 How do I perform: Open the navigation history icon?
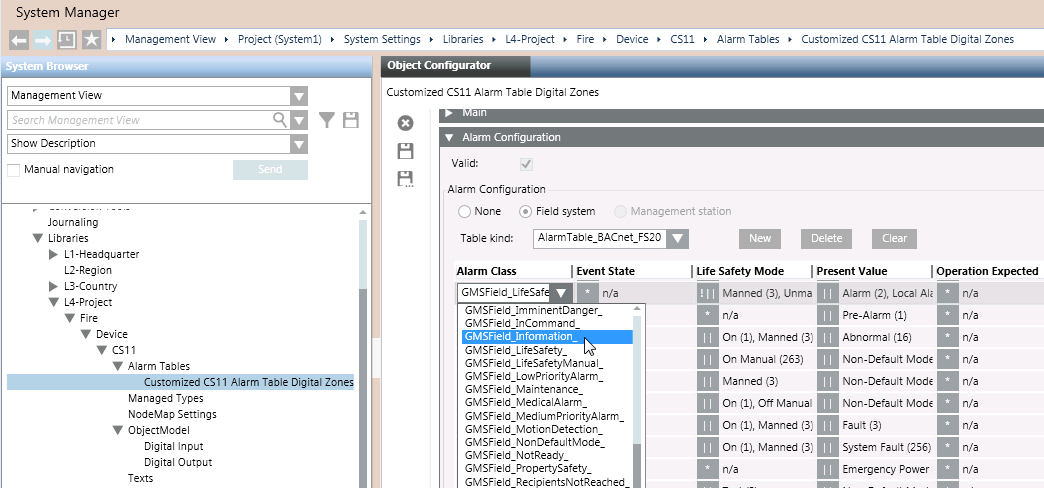coord(67,40)
